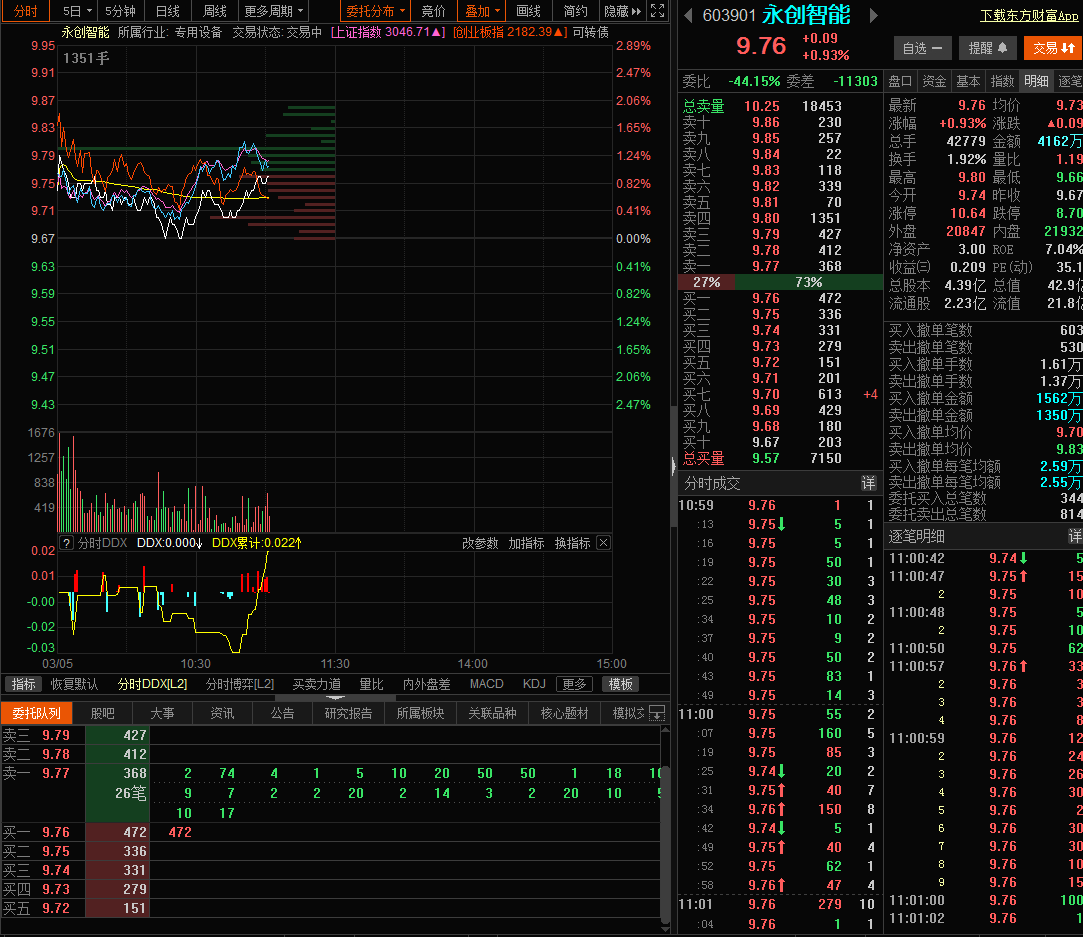Image resolution: width=1083 pixels, height=937 pixels.
Task: Click the 创业板指 2182.39 index link
Action: (x=510, y=32)
